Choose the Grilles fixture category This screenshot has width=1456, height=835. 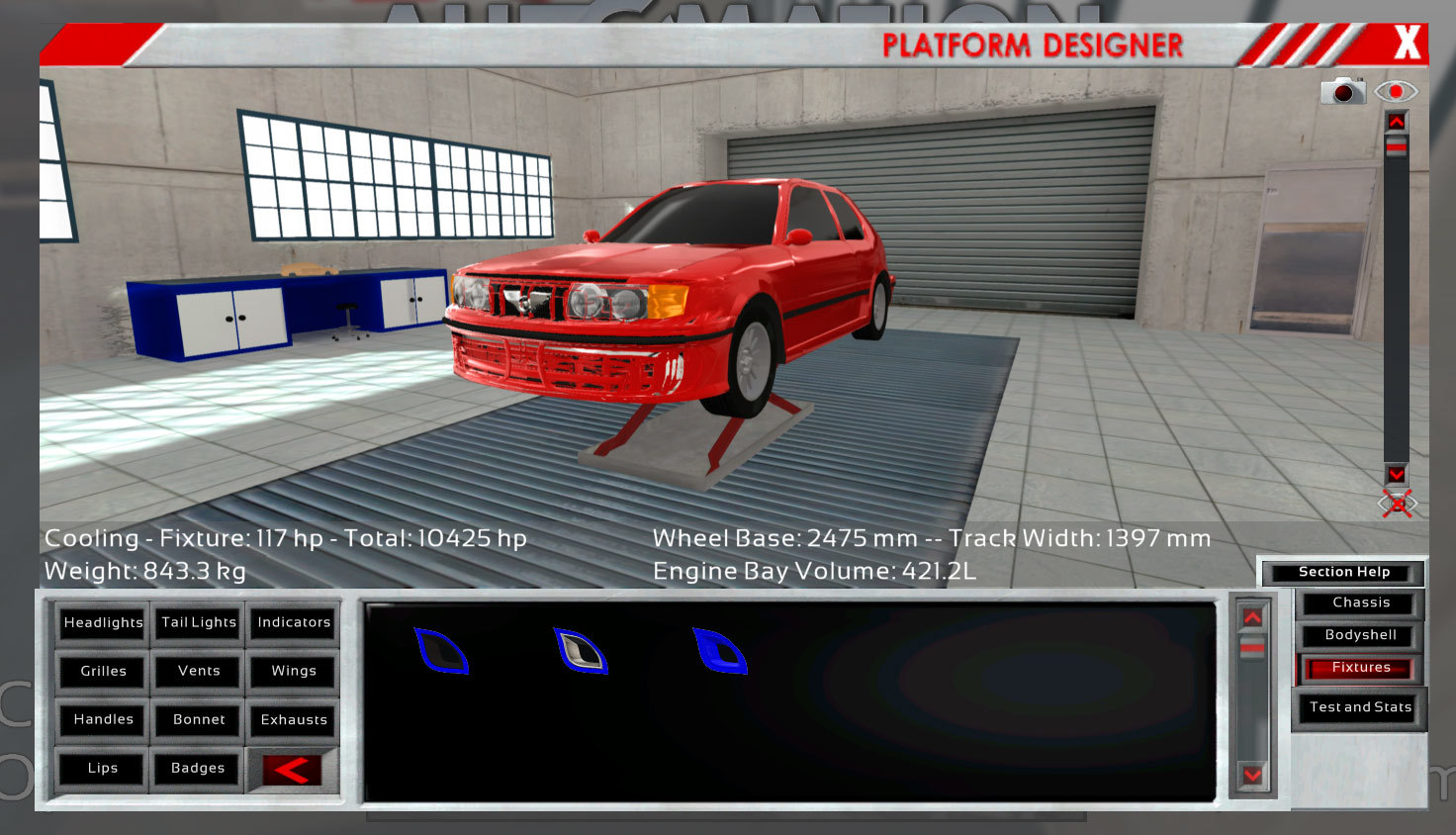tap(103, 671)
